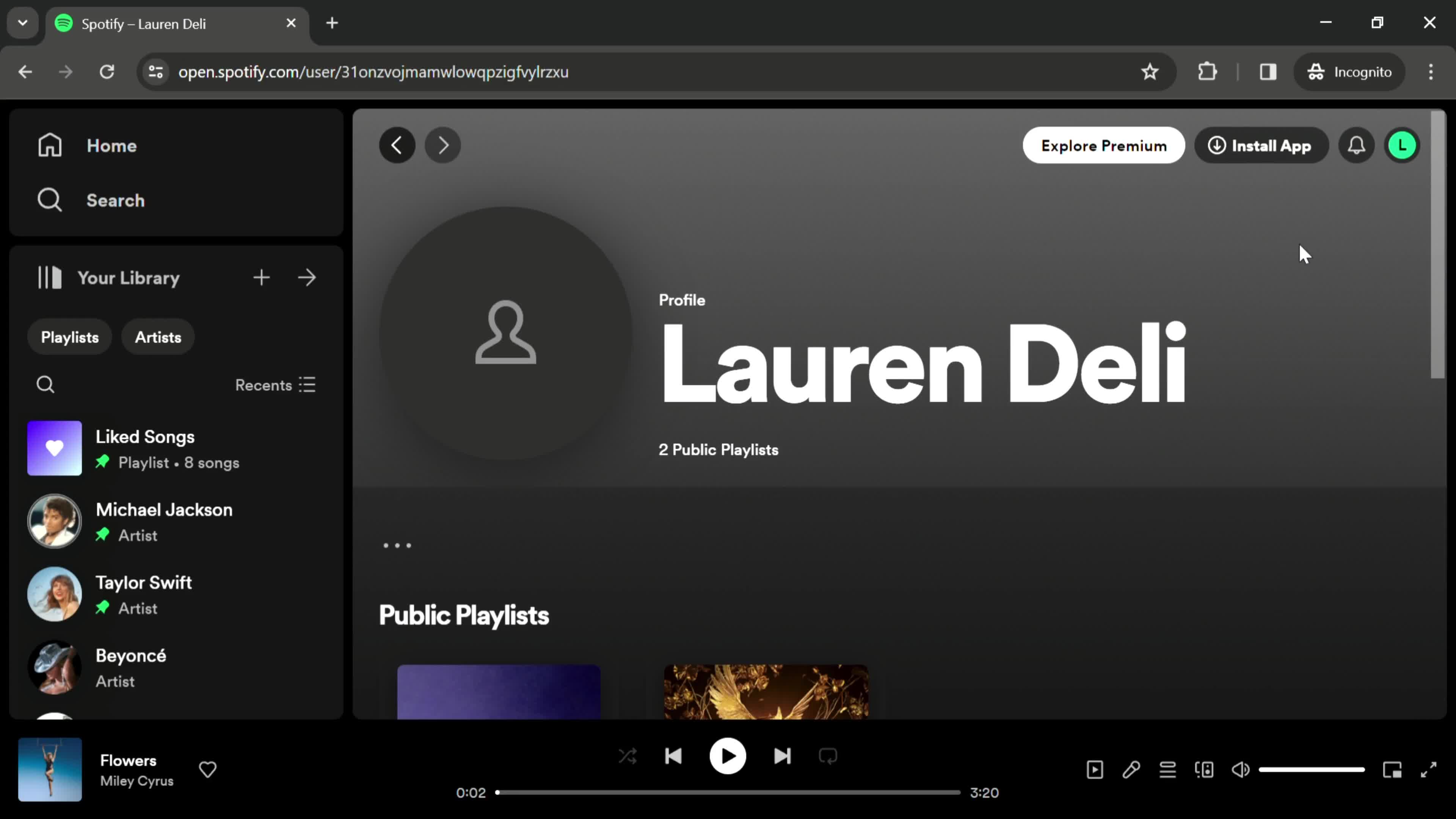The height and width of the screenshot is (819, 1456).
Task: Open tab search dropdown arrow
Action: 23,23
